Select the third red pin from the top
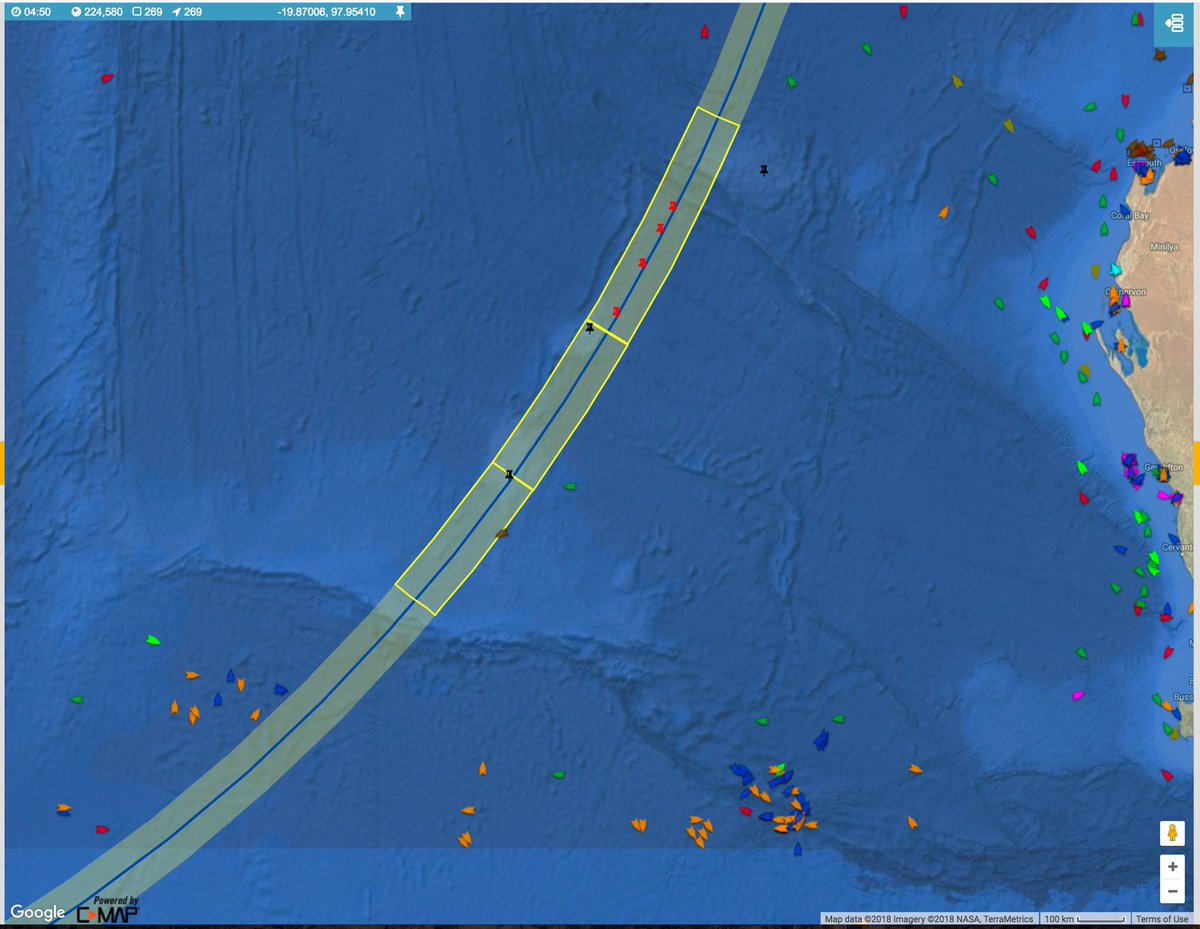The height and width of the screenshot is (929, 1200). tap(642, 263)
